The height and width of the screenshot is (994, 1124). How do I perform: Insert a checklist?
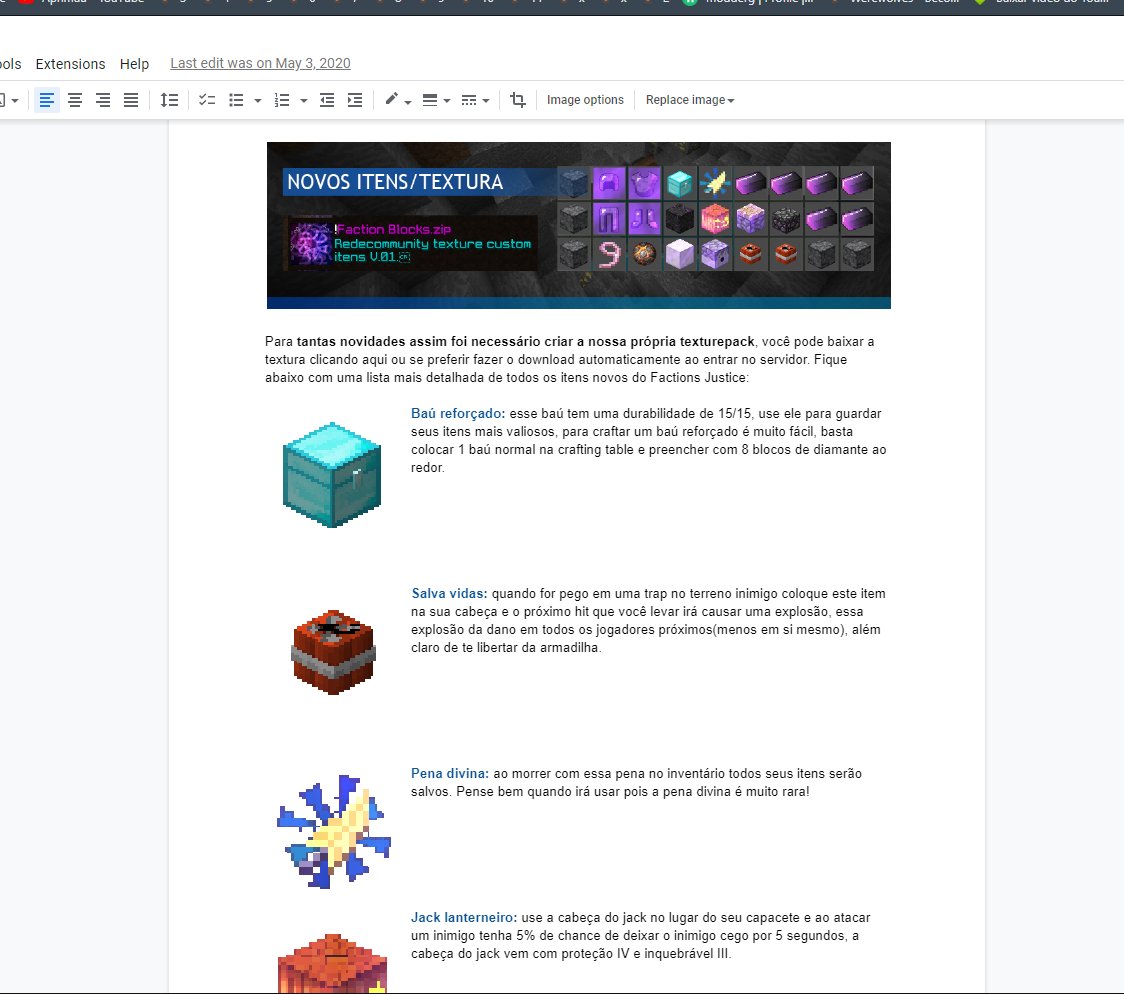(x=207, y=100)
